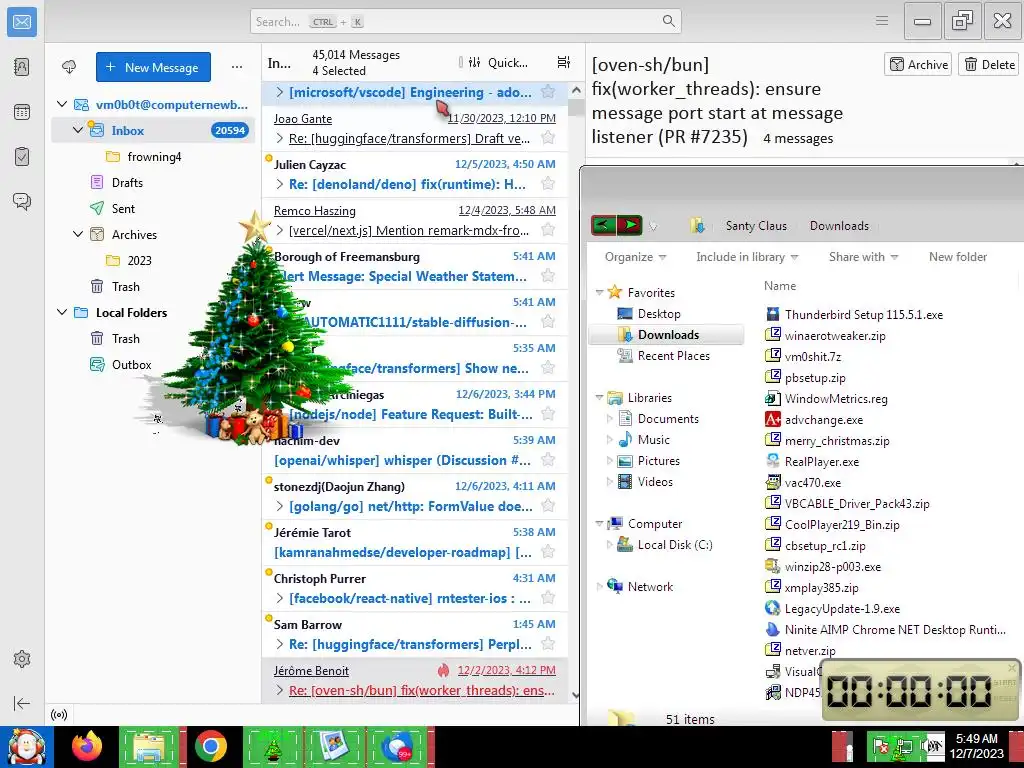Collapse the Archives folder chevron
Image resolution: width=1024 pixels, height=768 pixels.
[x=78, y=234]
